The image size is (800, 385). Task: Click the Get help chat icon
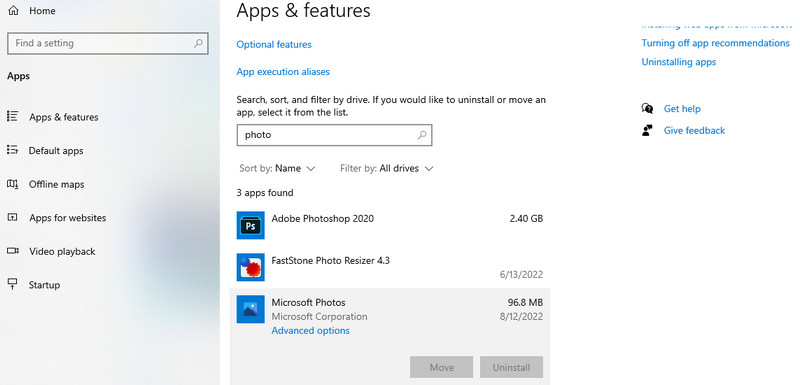(647, 109)
